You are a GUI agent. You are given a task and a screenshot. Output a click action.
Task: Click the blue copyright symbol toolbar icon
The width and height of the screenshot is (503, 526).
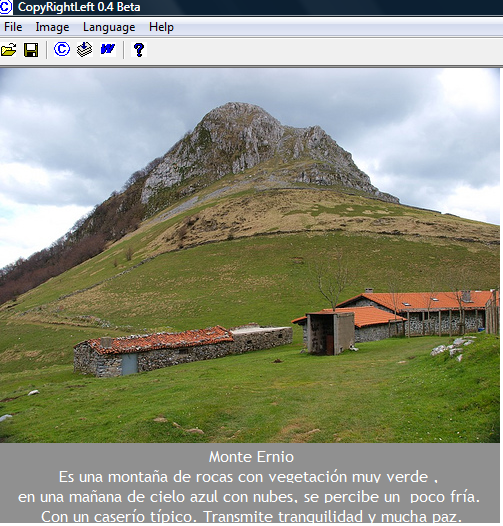tap(62, 49)
